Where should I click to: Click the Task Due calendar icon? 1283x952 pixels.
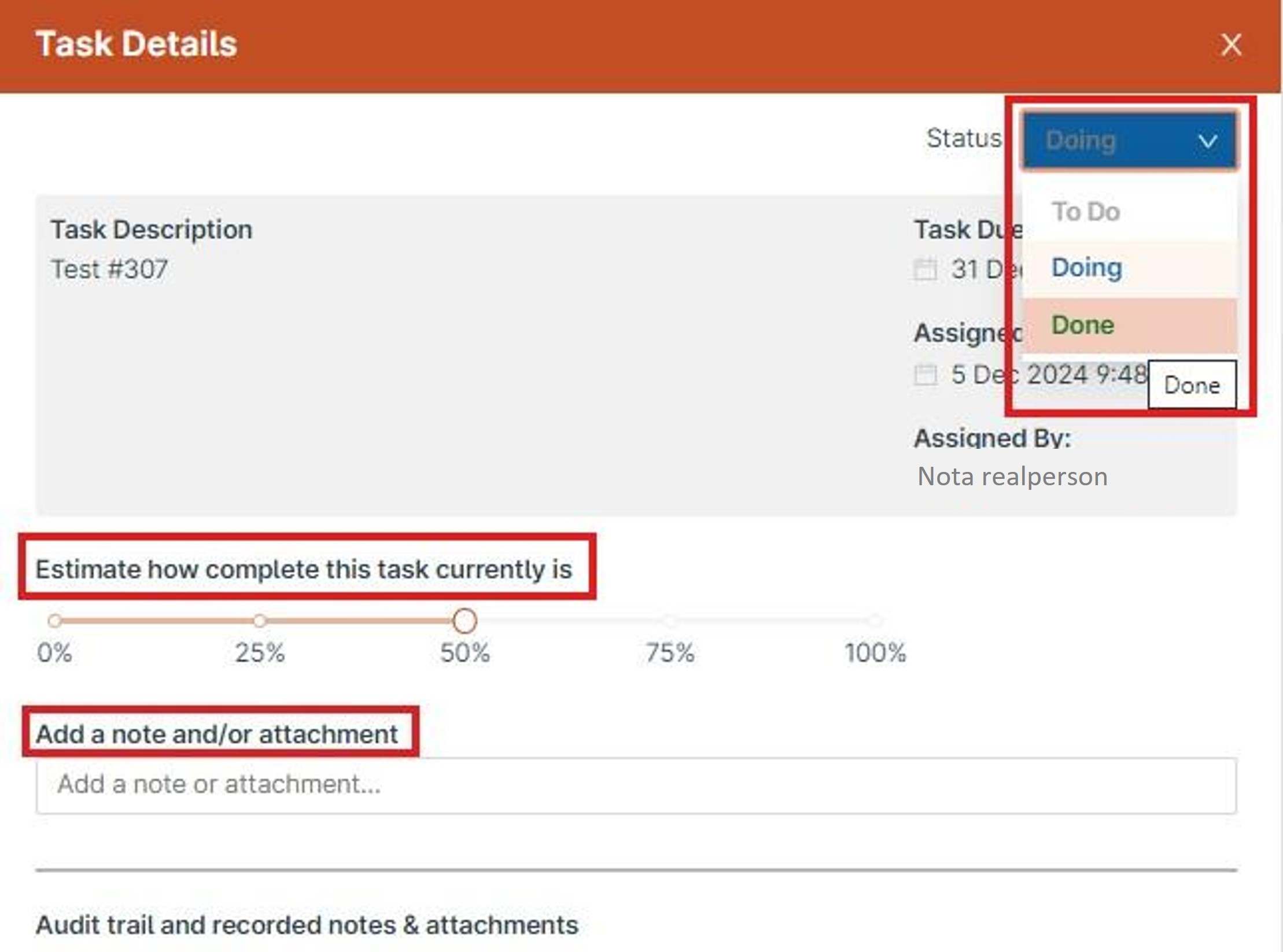tap(925, 269)
